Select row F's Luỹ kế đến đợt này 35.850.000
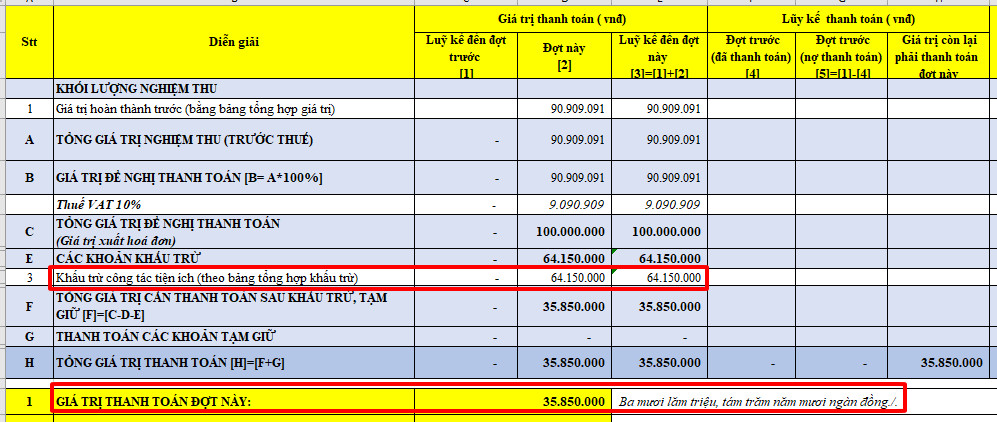Viewport: 997px width, 422px height. point(659,306)
